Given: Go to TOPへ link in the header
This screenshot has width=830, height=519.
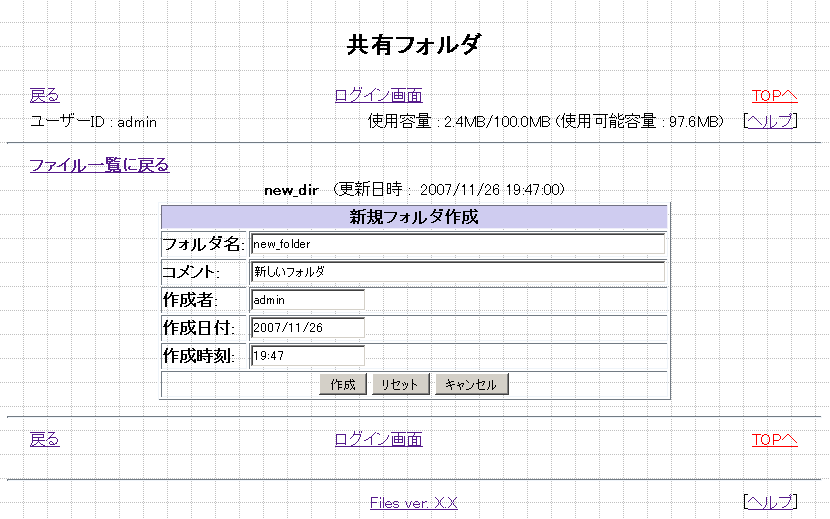Looking at the screenshot, I should [x=774, y=96].
